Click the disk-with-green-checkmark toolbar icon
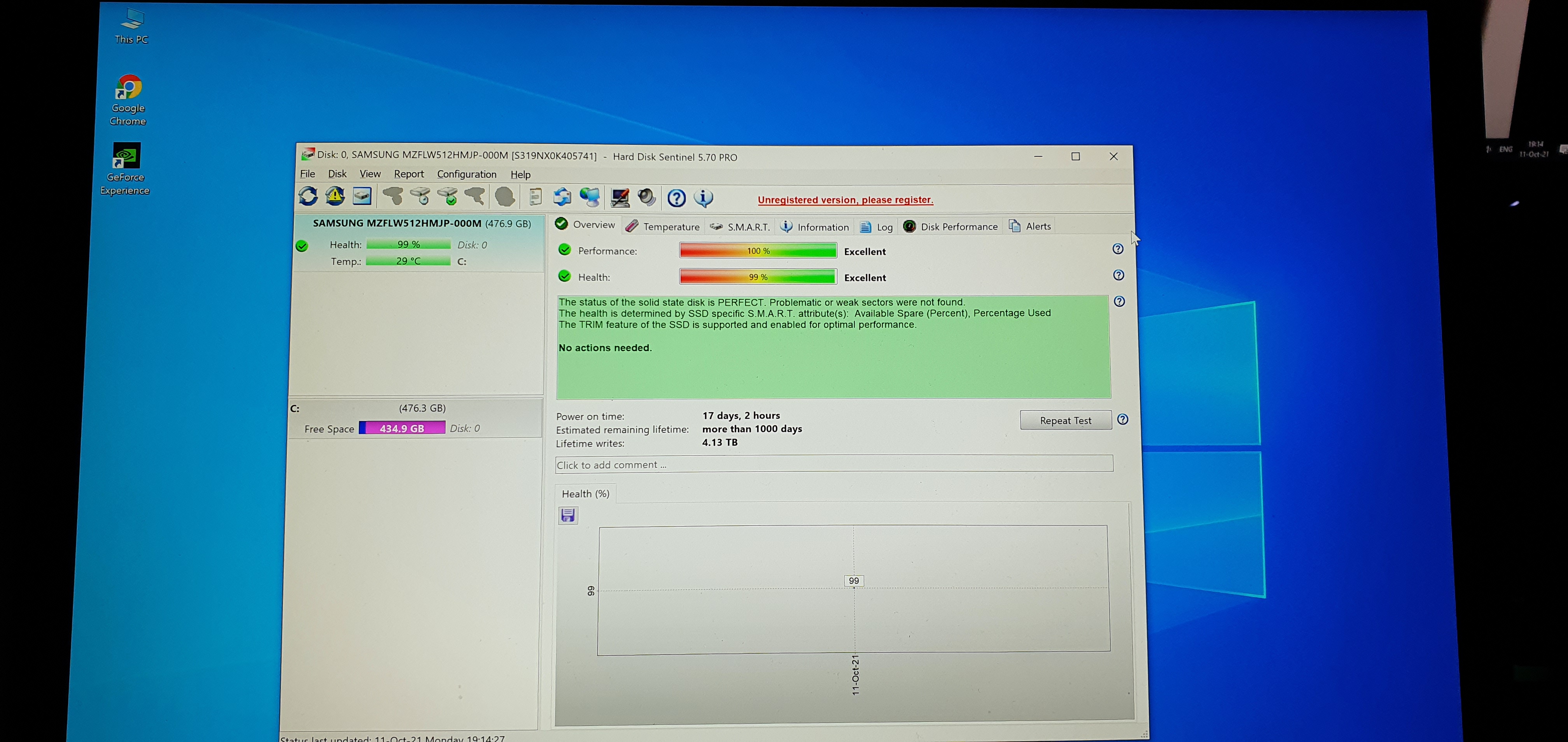1568x742 pixels. [x=447, y=196]
